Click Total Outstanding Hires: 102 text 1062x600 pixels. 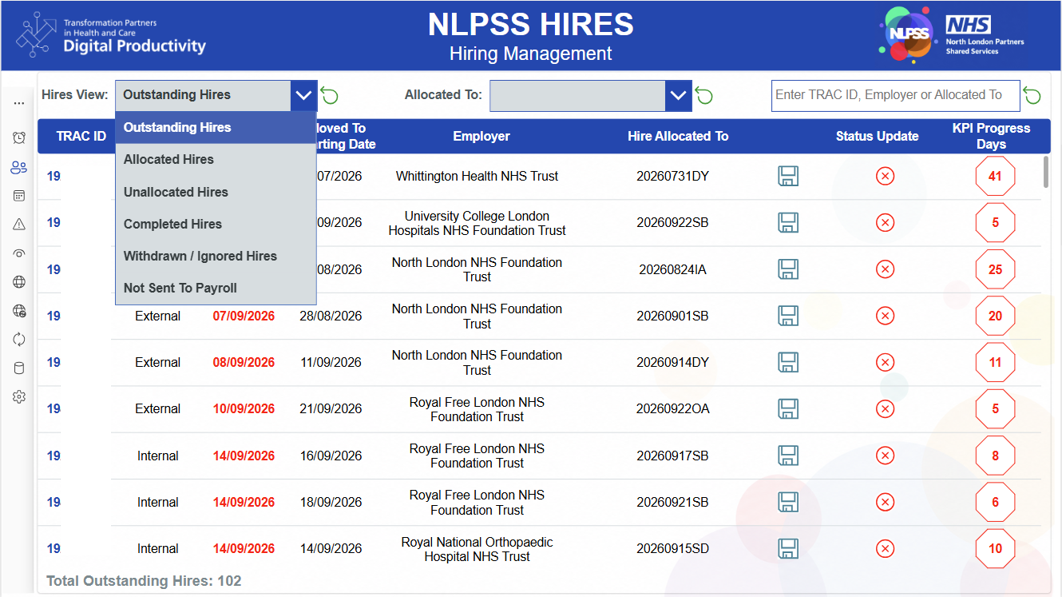[x=144, y=581]
